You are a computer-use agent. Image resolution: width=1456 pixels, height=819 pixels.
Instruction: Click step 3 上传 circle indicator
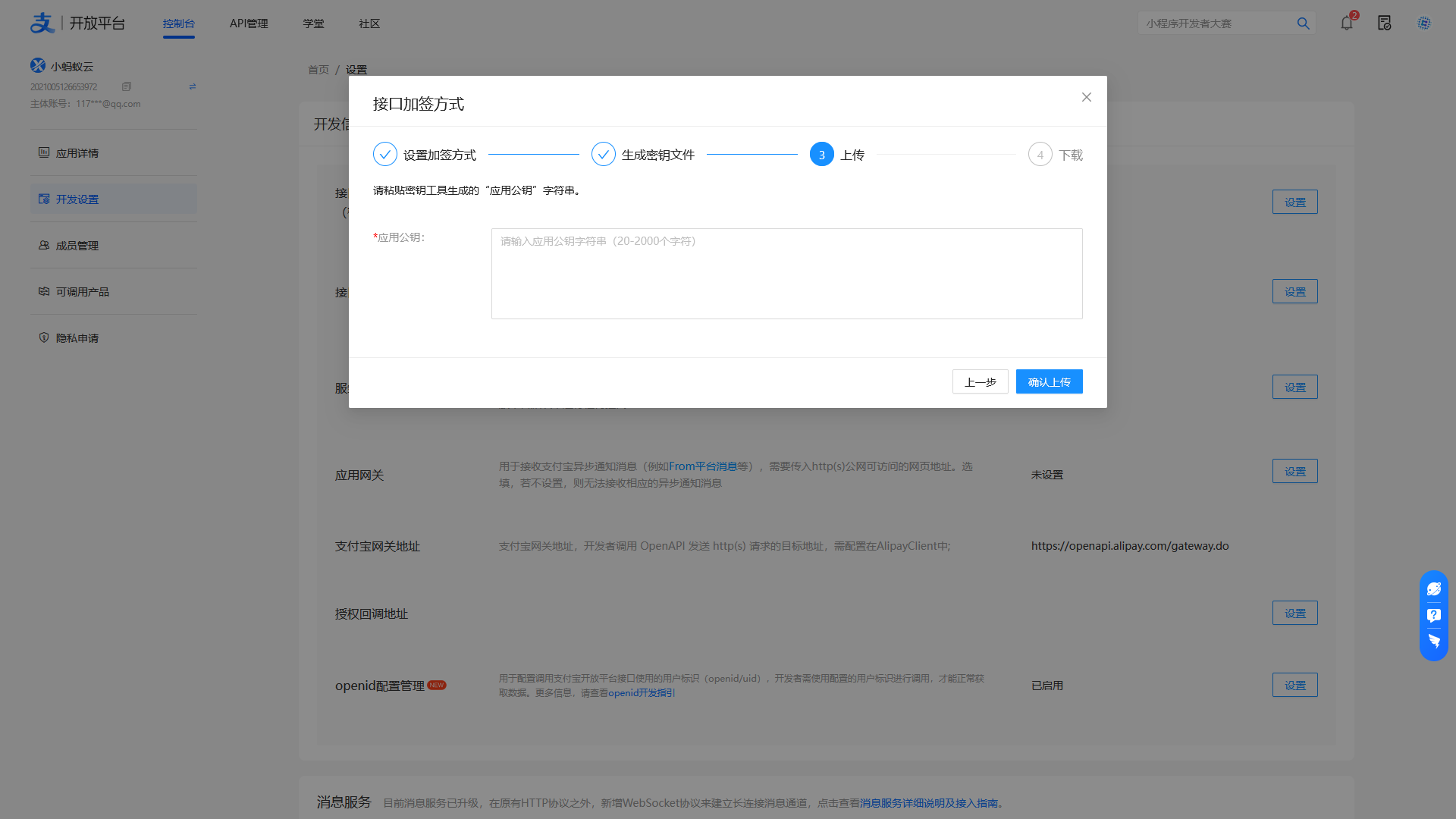(x=821, y=155)
